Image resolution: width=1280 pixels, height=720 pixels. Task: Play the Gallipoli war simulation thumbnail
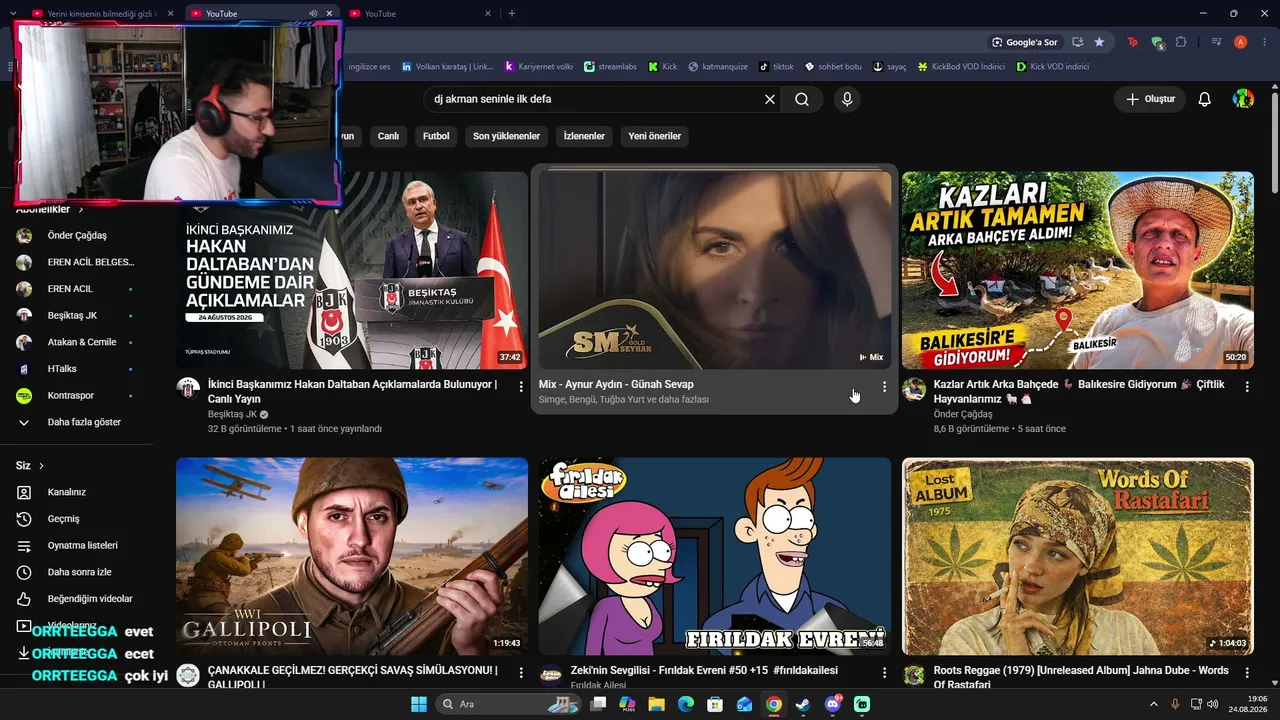(352, 556)
